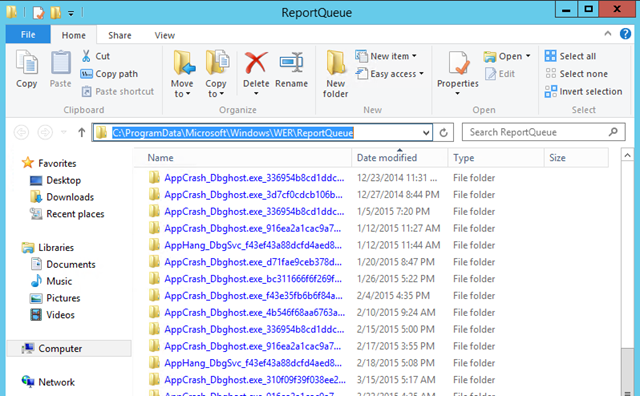Click the Up one level arrow

coord(82,132)
